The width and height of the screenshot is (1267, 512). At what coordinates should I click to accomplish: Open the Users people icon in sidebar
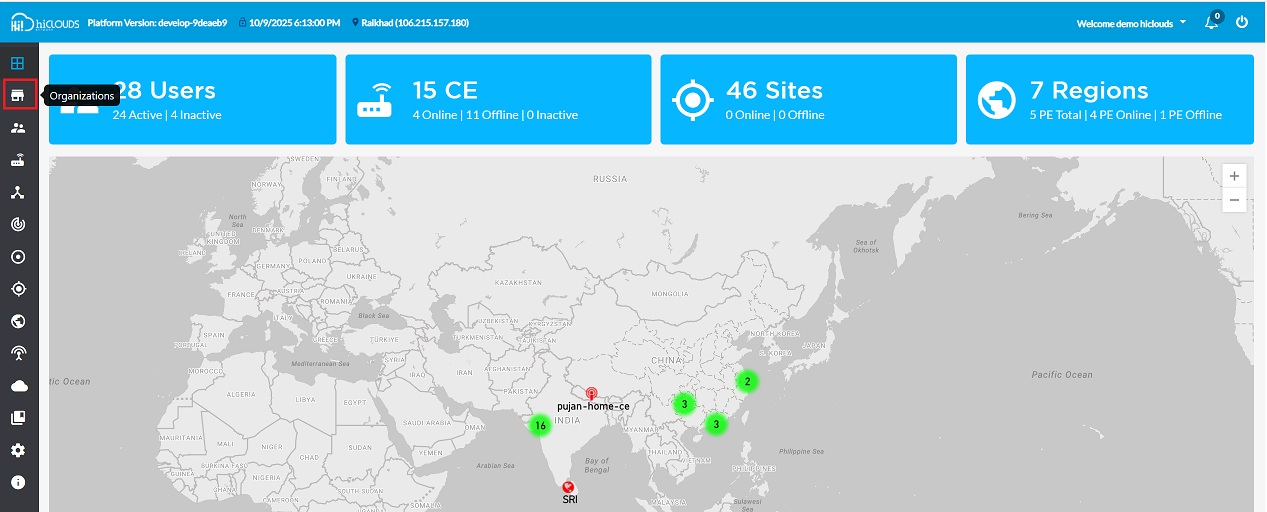tap(17, 128)
